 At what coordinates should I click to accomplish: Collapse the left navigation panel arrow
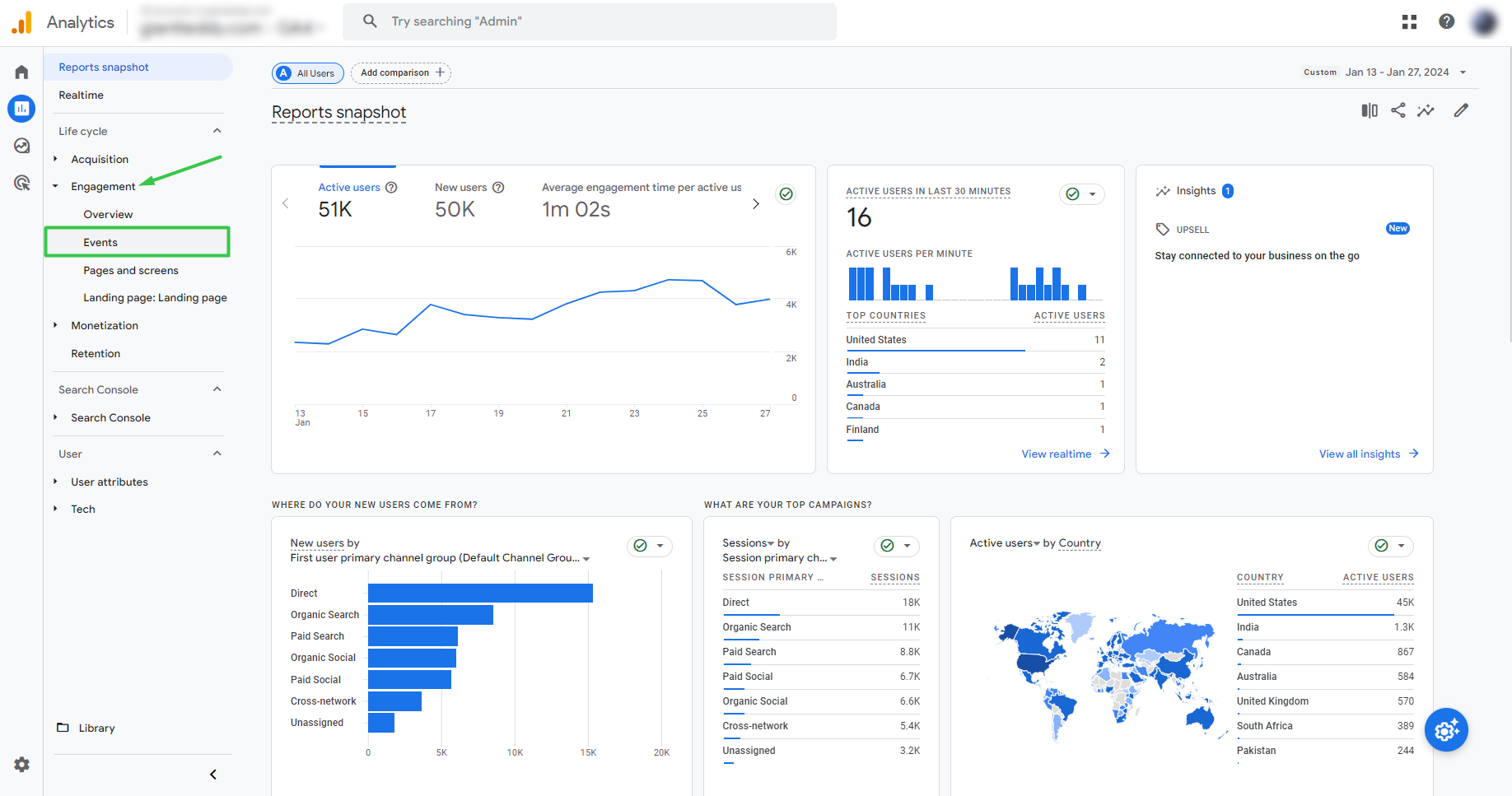pos(213,775)
